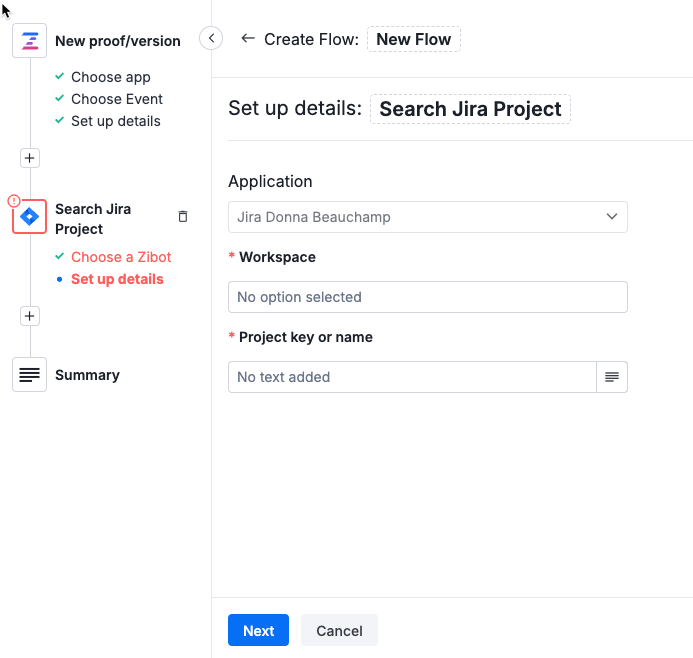Expand the Application dropdown arrow
The image size is (693, 658).
point(612,217)
